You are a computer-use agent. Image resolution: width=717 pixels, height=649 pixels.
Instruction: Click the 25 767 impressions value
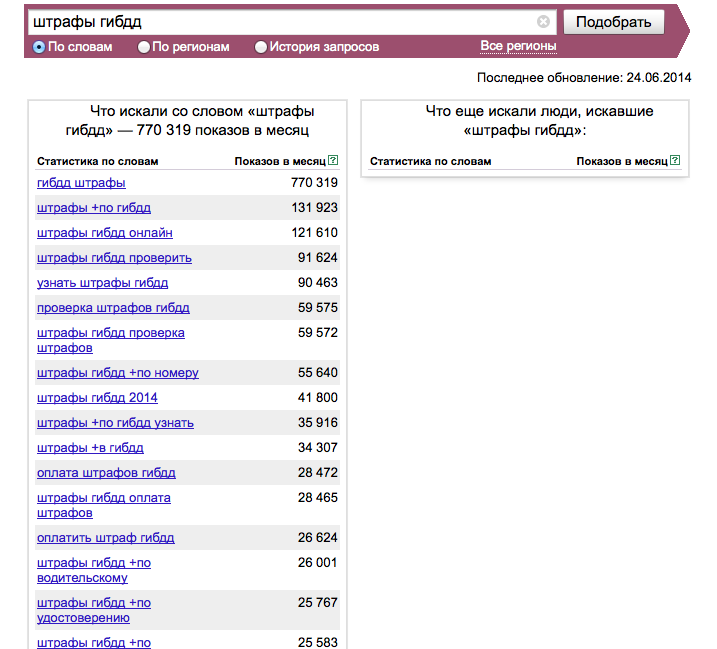pyautogui.click(x=317, y=602)
